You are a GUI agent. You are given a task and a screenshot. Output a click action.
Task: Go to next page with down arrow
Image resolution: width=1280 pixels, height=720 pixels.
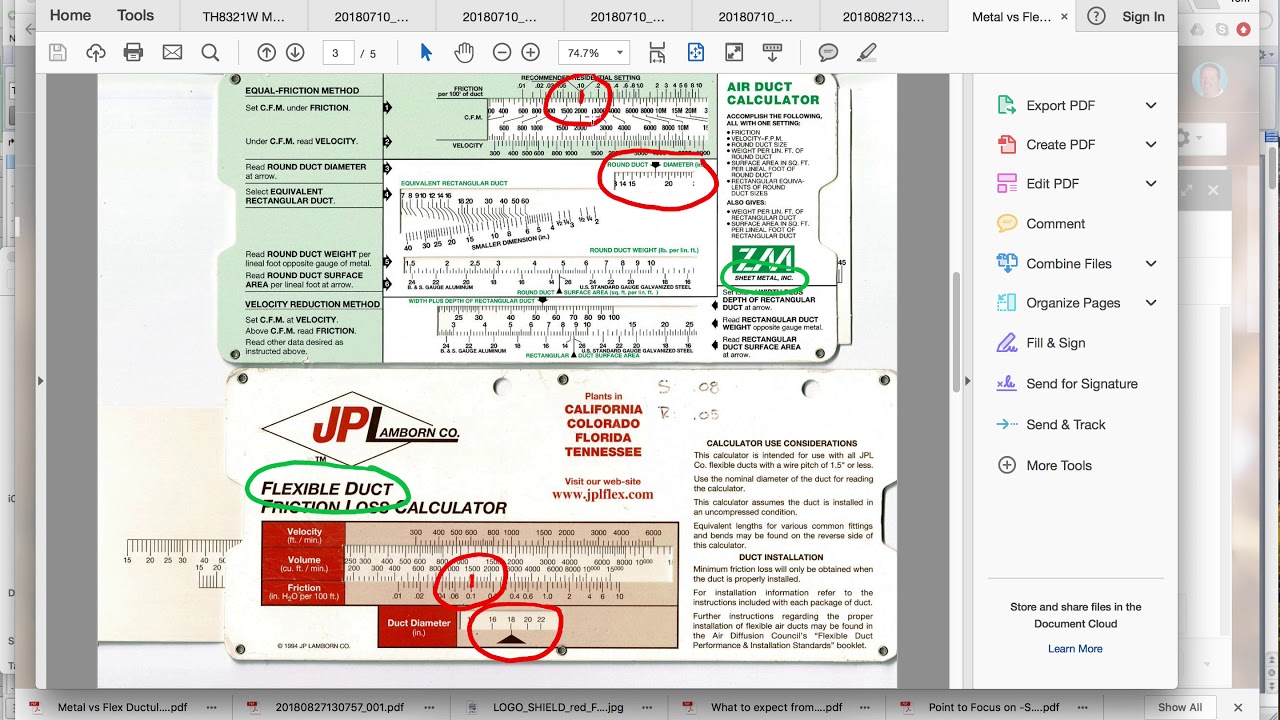point(295,53)
